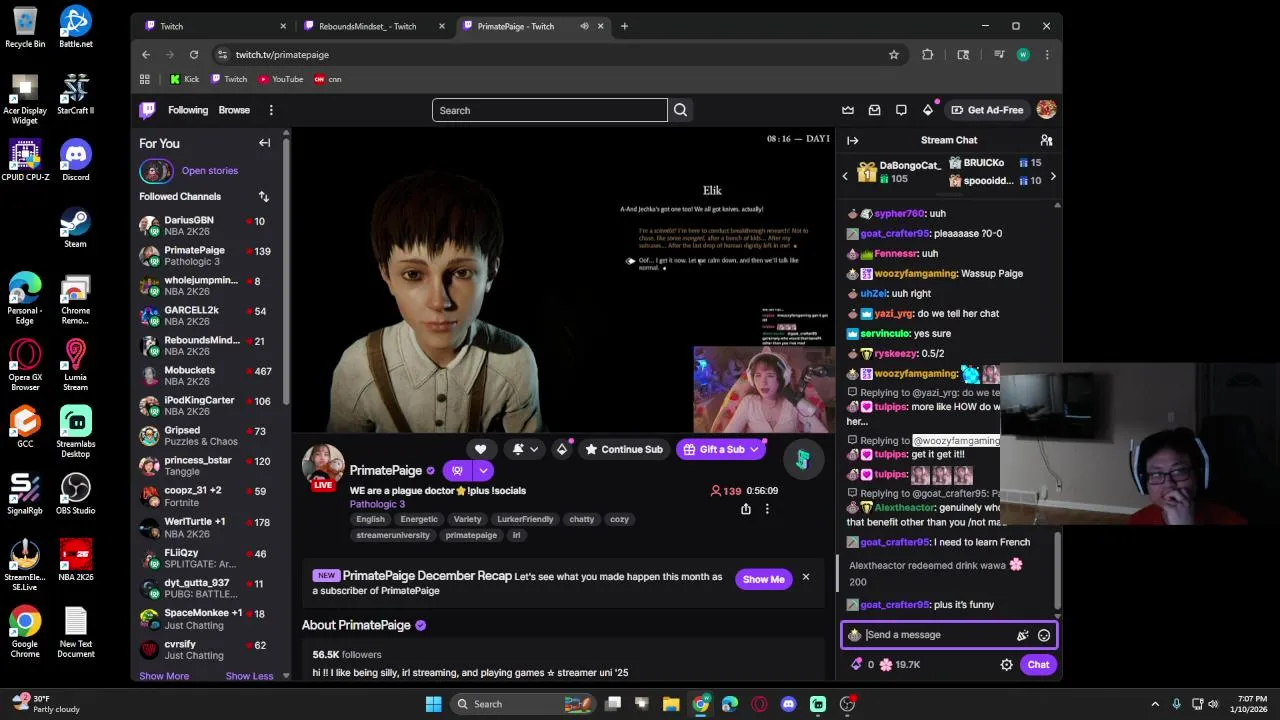Show previous gifter leaderboard entries
The height and width of the screenshot is (720, 1280).
click(x=845, y=177)
